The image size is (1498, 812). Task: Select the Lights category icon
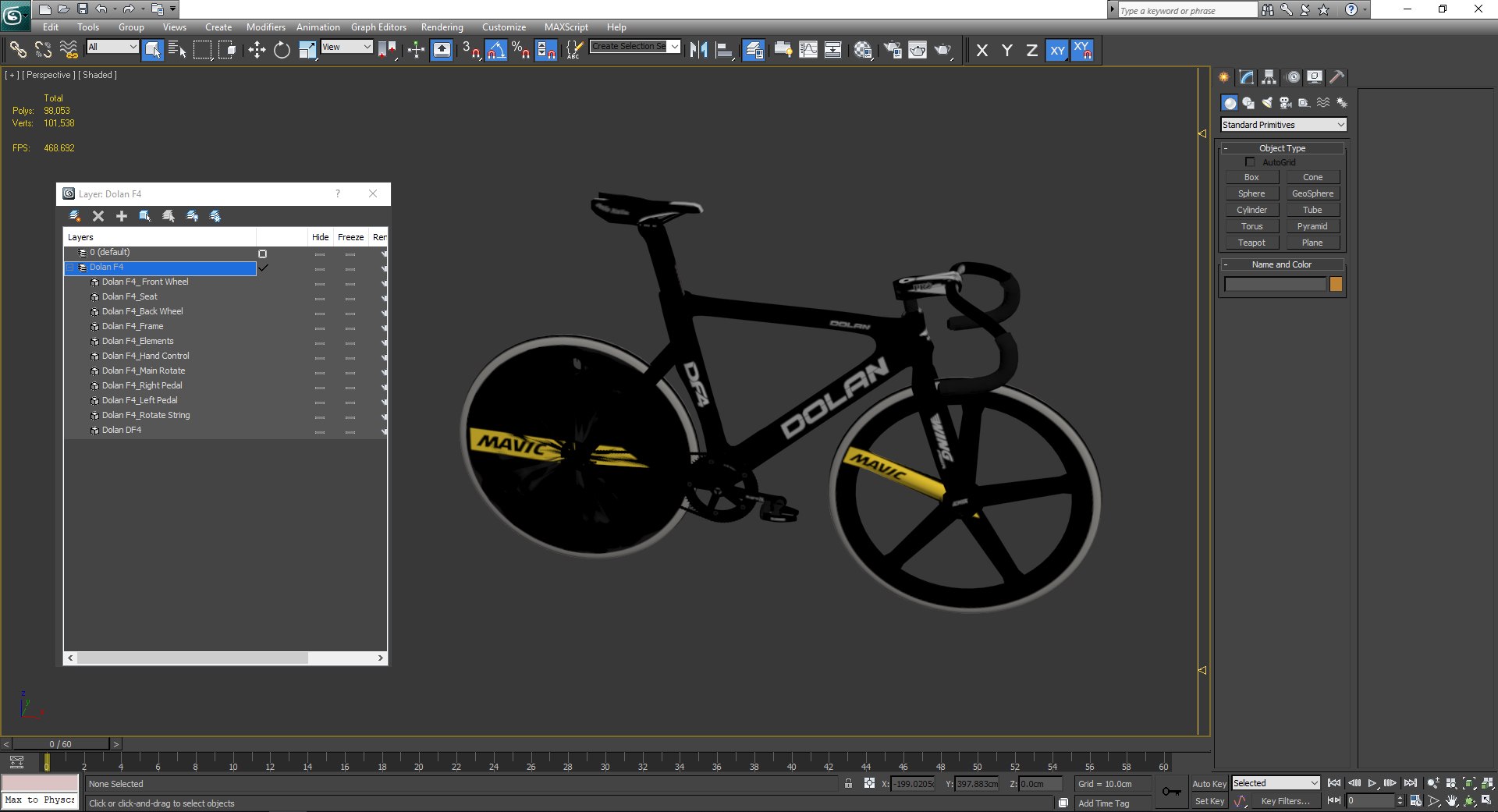tap(1267, 103)
